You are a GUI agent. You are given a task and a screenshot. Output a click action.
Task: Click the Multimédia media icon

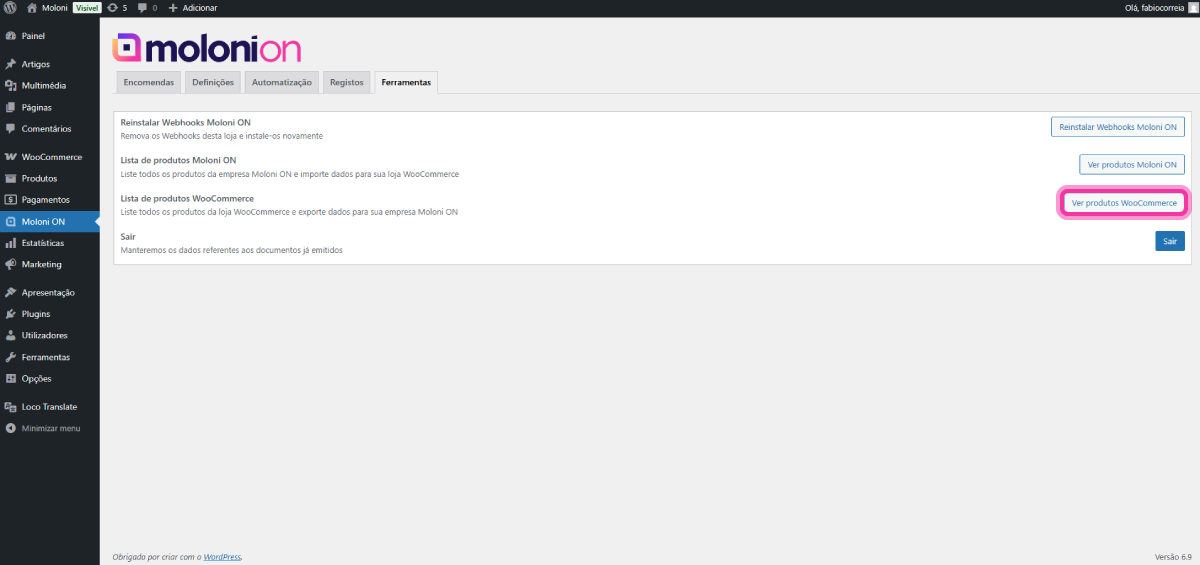coord(11,86)
